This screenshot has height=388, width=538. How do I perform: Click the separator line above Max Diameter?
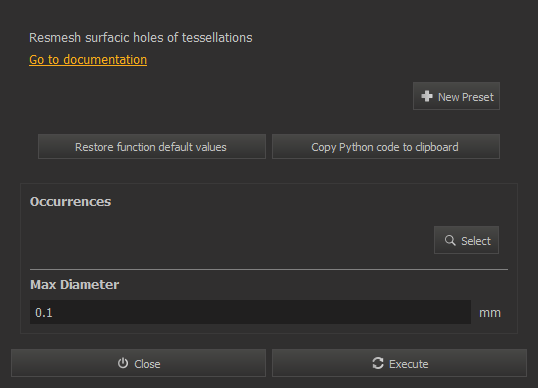click(269, 270)
